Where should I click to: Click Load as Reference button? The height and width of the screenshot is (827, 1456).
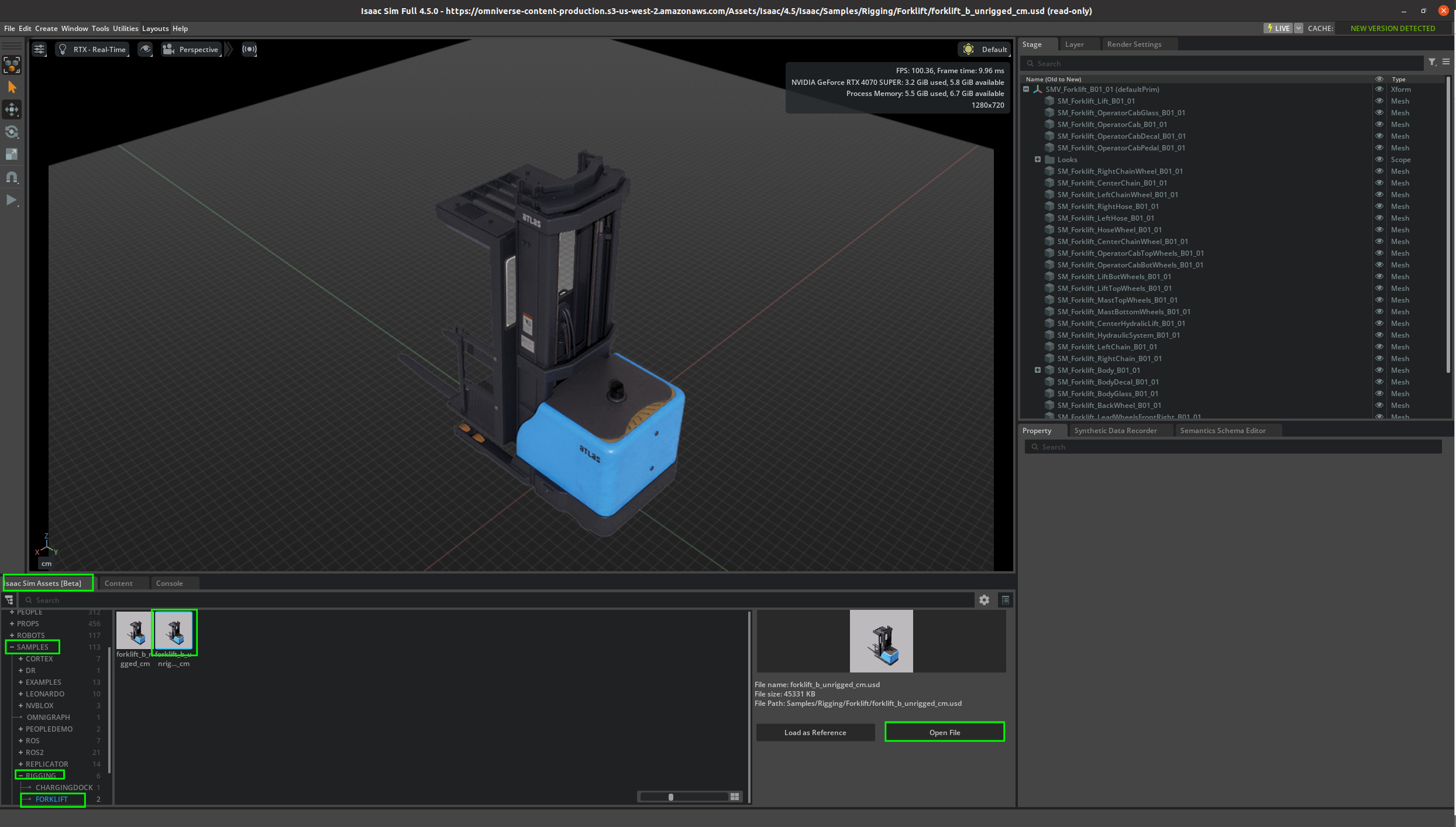815,732
